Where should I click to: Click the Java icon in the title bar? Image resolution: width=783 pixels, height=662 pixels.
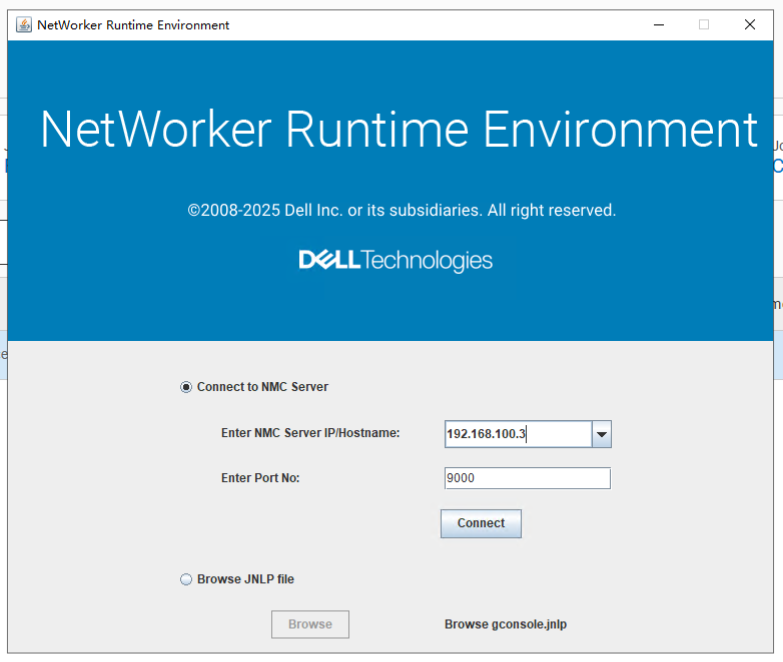click(x=23, y=24)
